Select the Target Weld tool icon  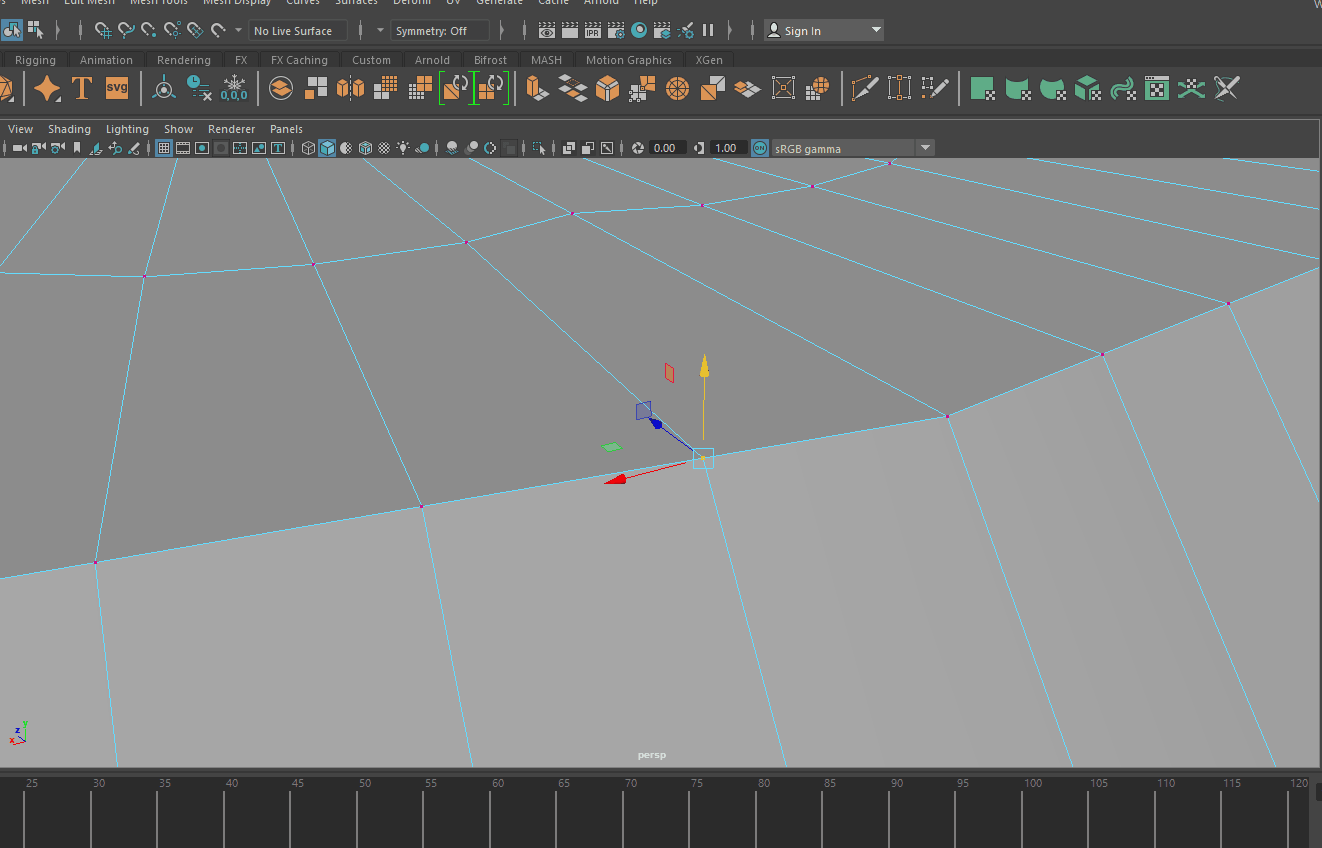[900, 88]
